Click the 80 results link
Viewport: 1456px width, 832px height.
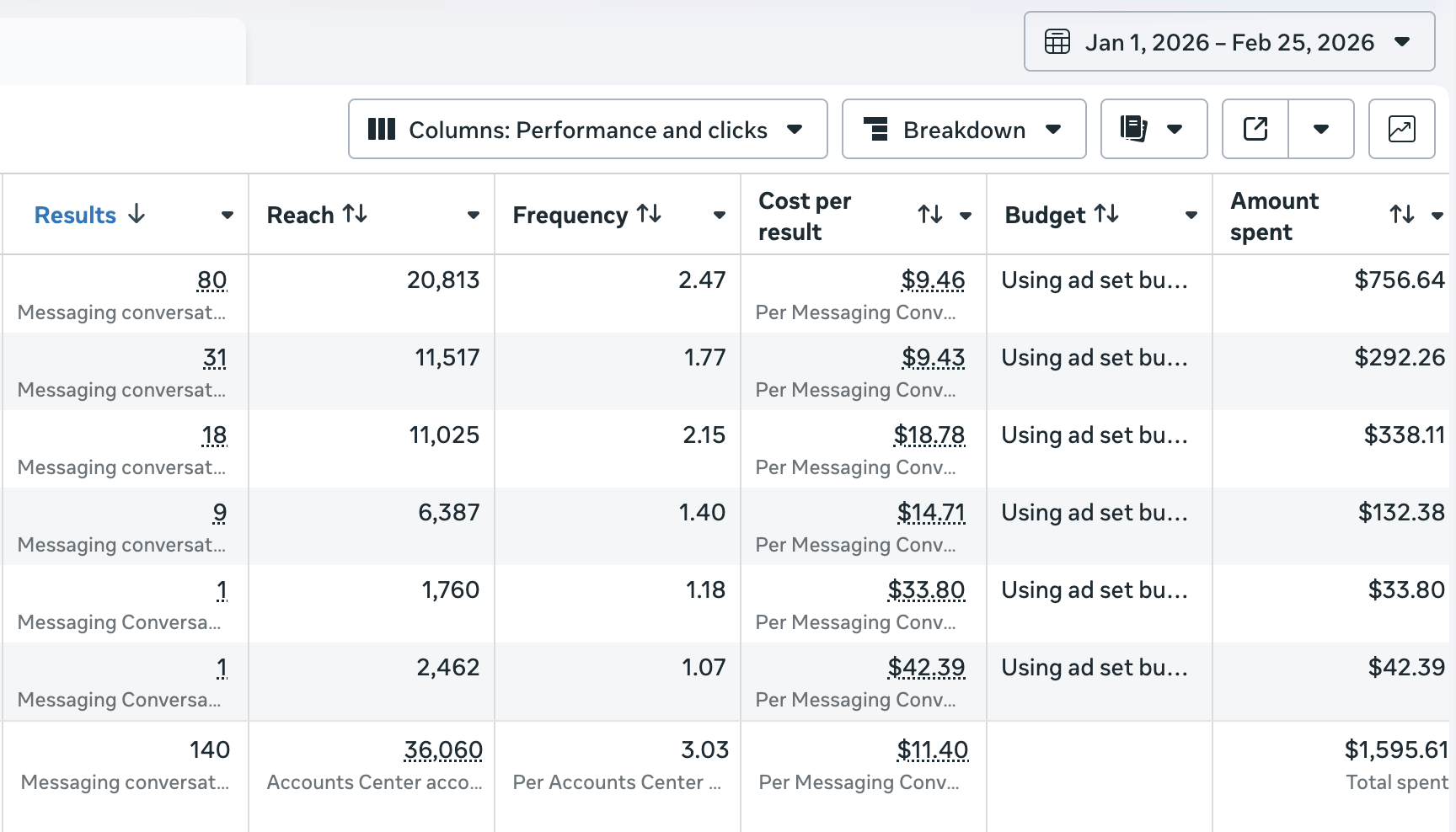[211, 280]
